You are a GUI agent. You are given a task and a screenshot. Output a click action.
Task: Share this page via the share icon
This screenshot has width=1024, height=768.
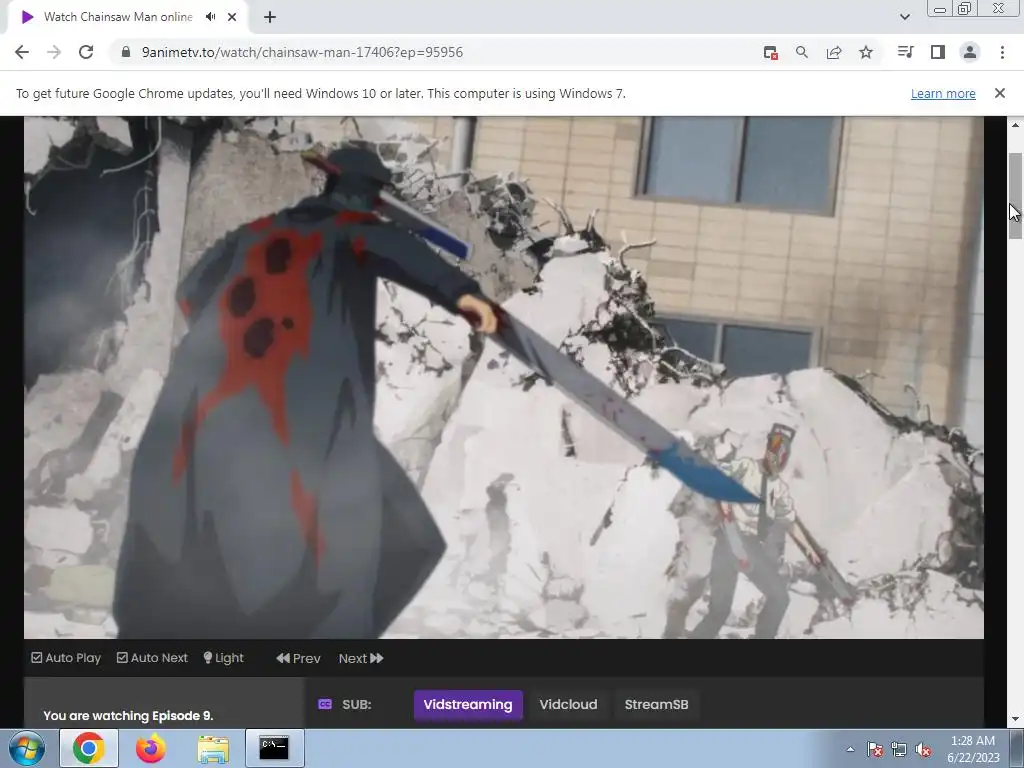(x=833, y=52)
